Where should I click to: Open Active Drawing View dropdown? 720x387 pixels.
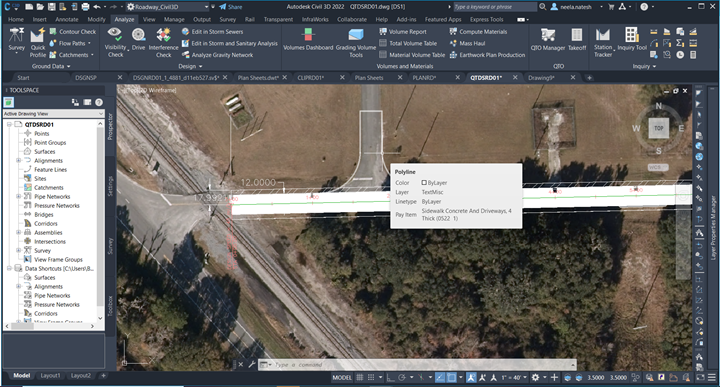[54, 113]
